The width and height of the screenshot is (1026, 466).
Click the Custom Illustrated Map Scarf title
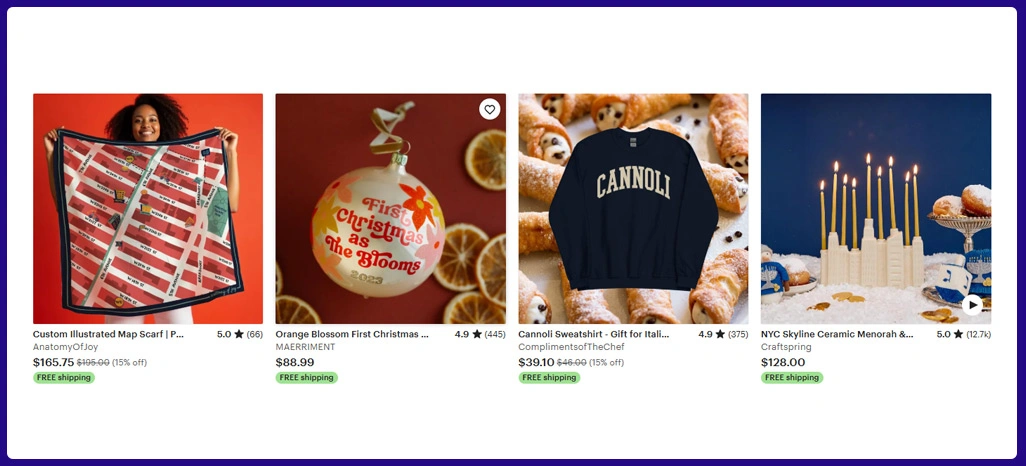109,334
